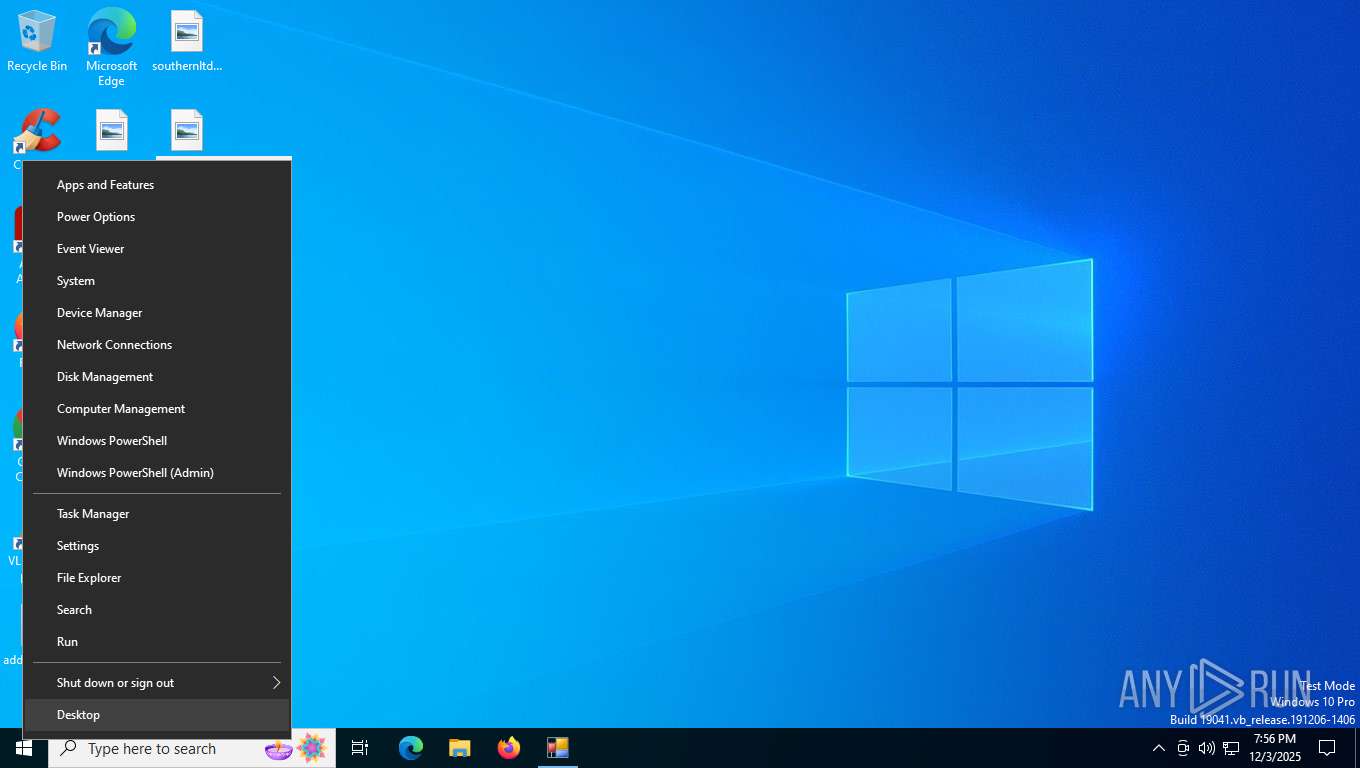Choose Apps and Features from the menu
Viewport: 1360px width, 768px height.
pyautogui.click(x=157, y=185)
